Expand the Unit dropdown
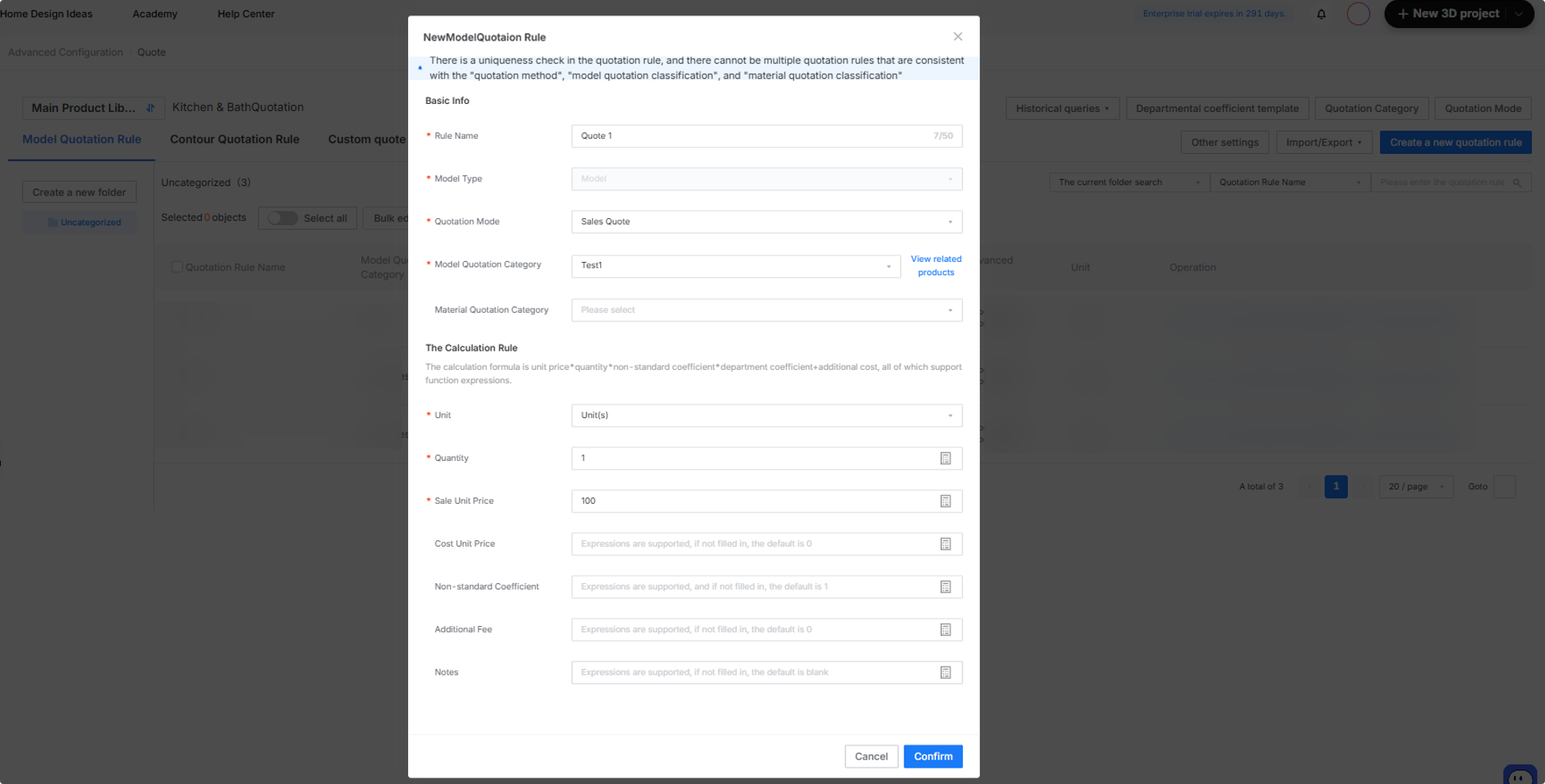Viewport: 1545px width, 784px height. pos(766,415)
